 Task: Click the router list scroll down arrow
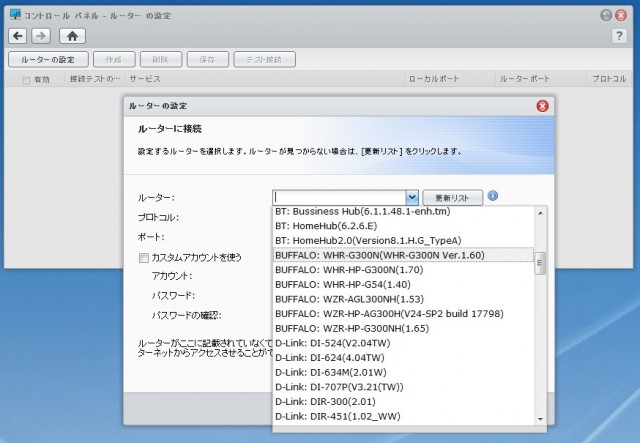click(540, 419)
